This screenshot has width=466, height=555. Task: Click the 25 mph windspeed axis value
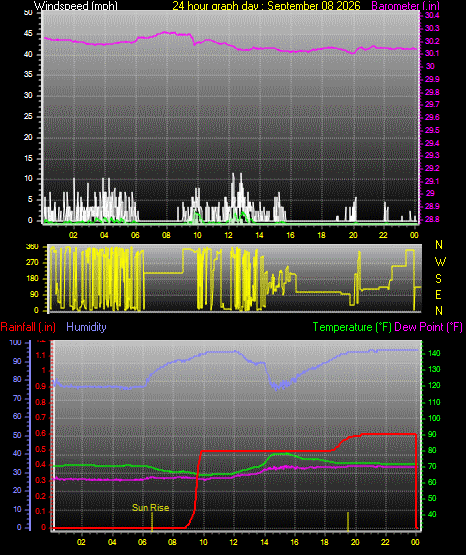pyautogui.click(x=28, y=116)
